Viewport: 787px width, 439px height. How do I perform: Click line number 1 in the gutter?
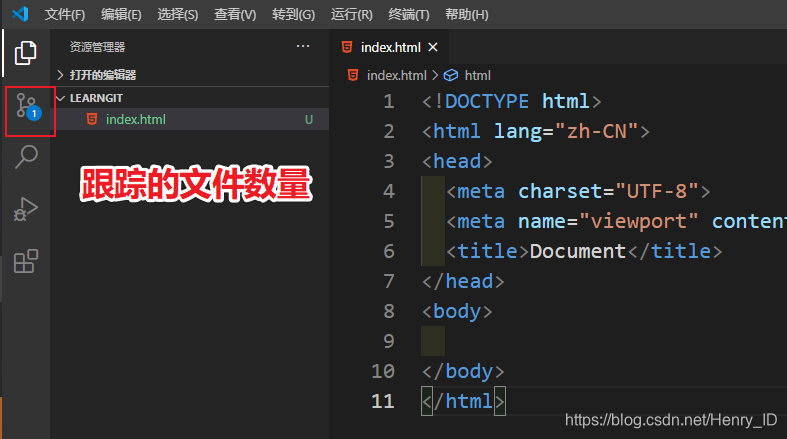coord(388,101)
